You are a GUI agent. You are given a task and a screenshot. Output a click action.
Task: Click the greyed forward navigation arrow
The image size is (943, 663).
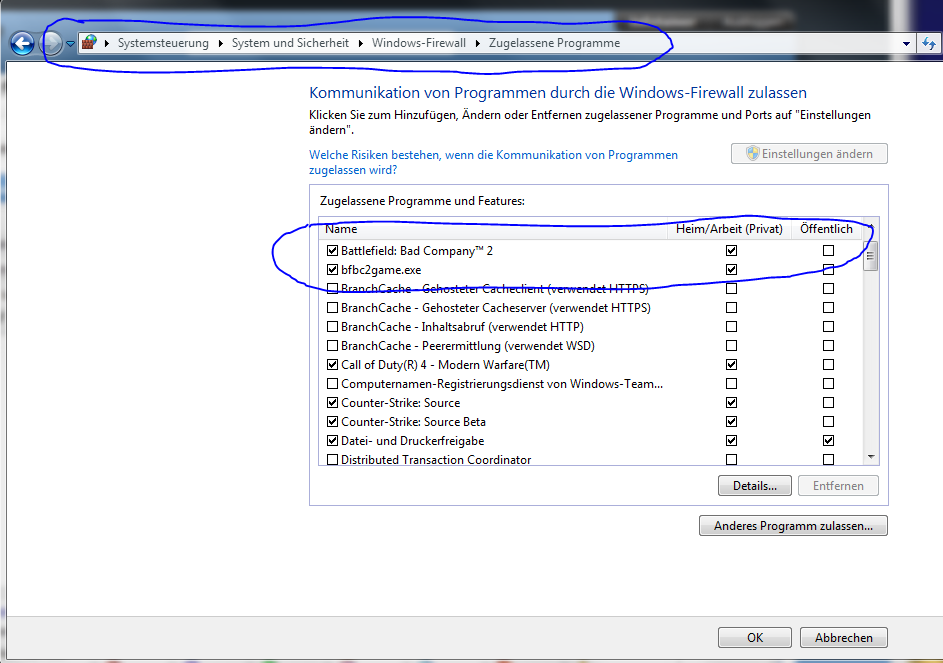pyautogui.click(x=52, y=43)
